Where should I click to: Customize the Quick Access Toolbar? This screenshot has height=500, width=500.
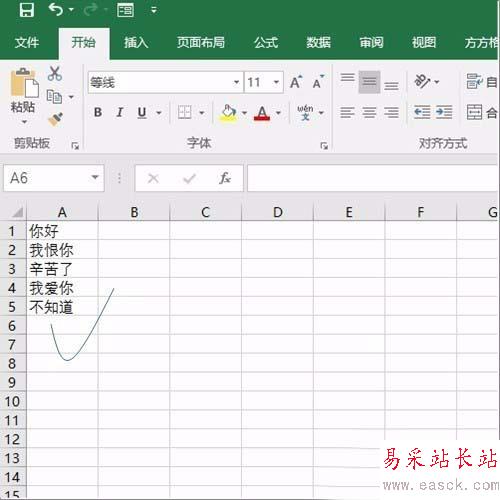pyautogui.click(x=154, y=10)
